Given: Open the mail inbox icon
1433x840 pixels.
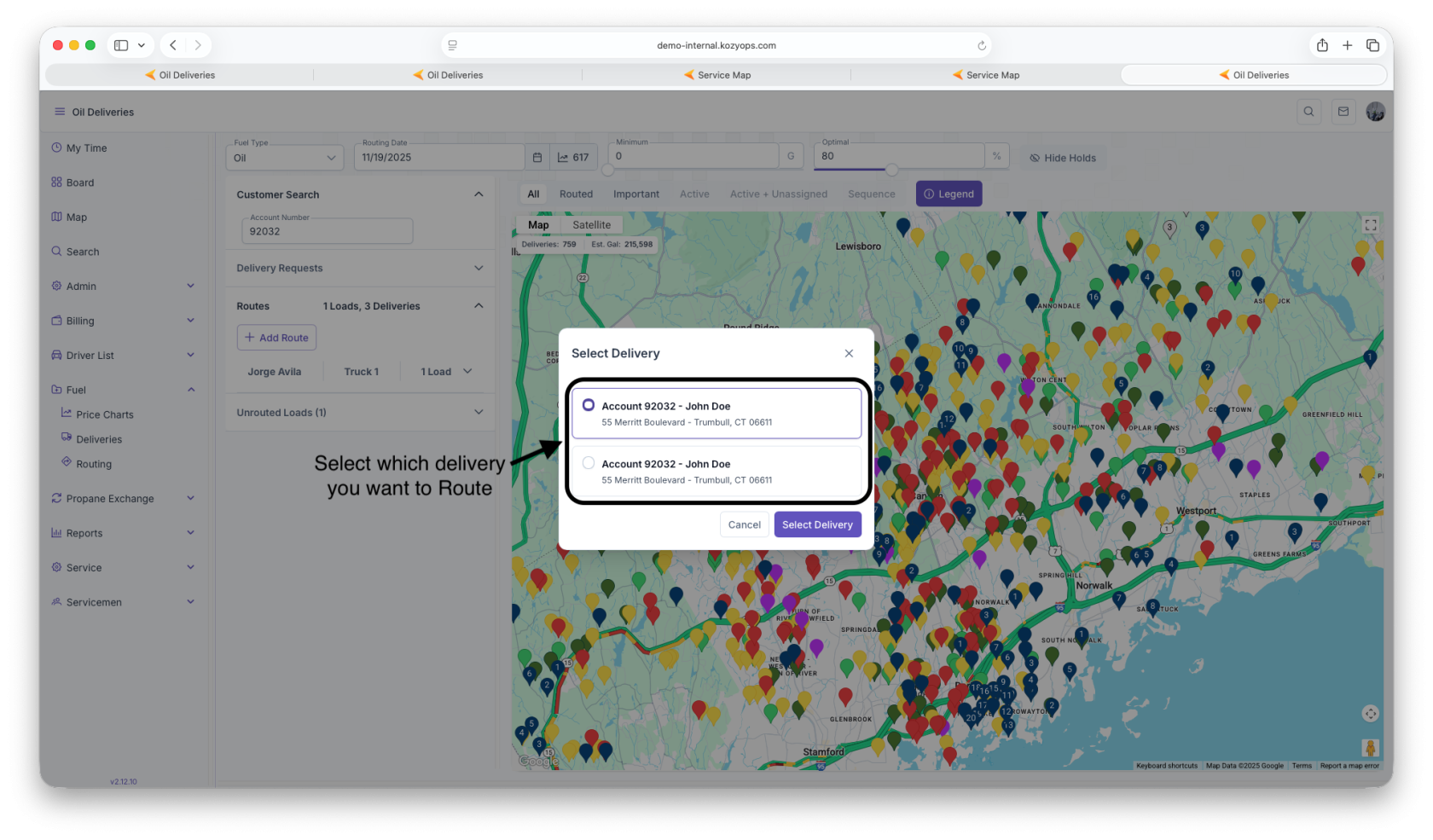Looking at the screenshot, I should [1343, 112].
